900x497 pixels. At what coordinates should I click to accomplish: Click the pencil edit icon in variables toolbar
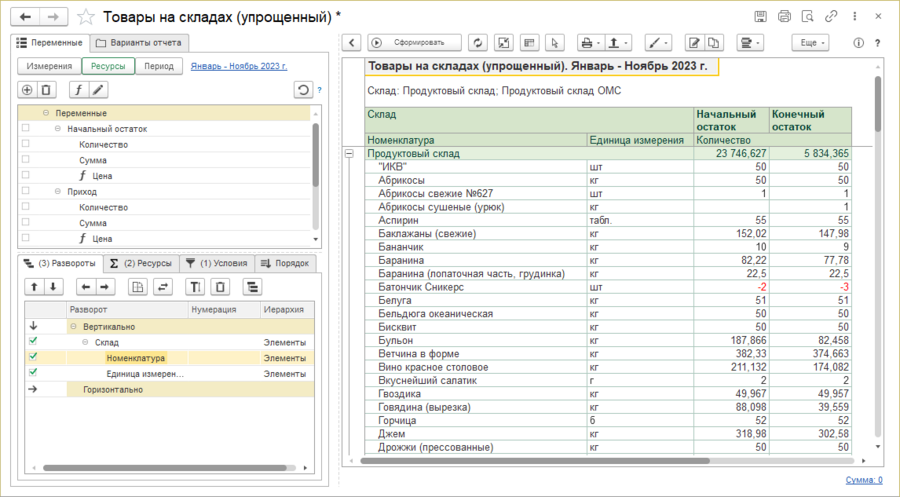[x=97, y=90]
